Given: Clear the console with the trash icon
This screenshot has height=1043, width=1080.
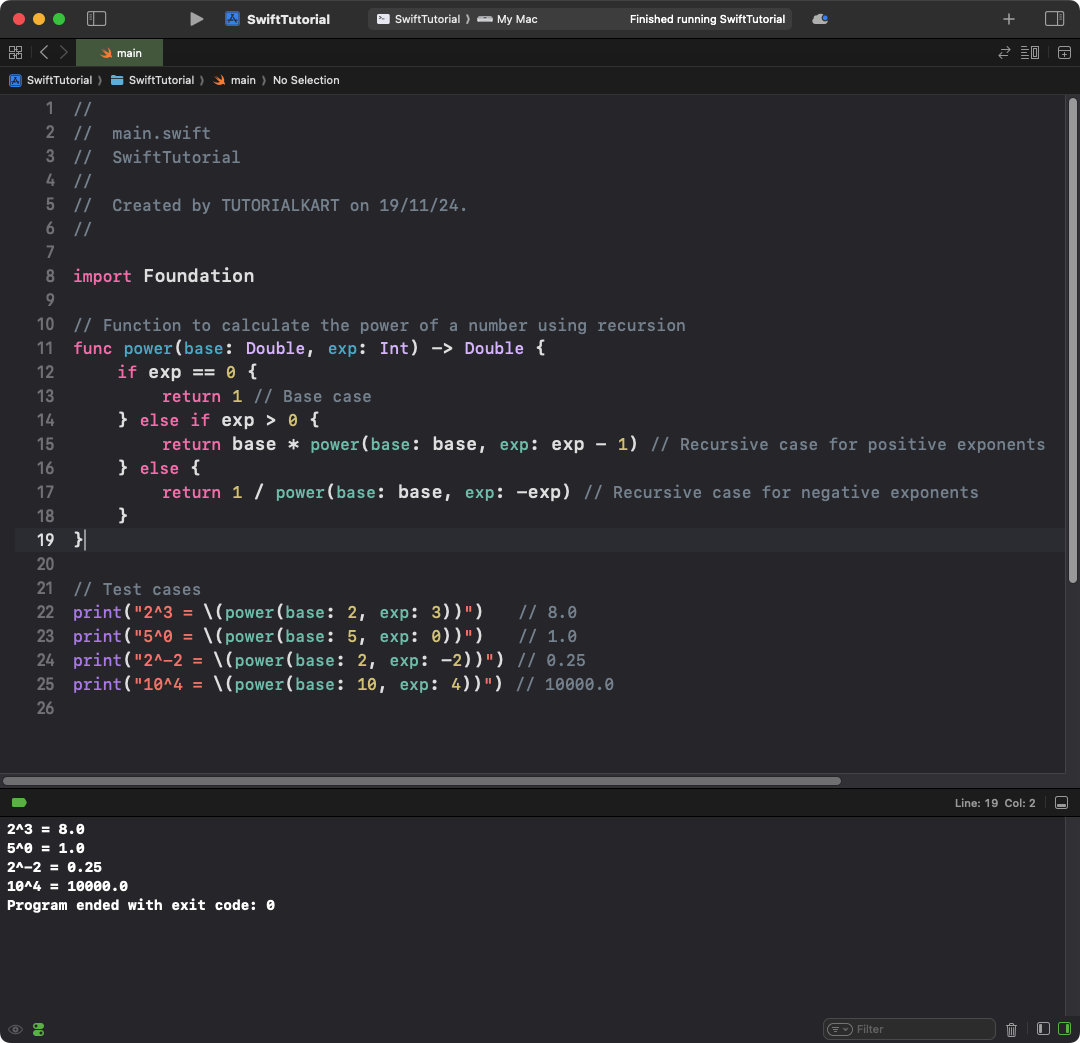Looking at the screenshot, I should (x=1011, y=1029).
